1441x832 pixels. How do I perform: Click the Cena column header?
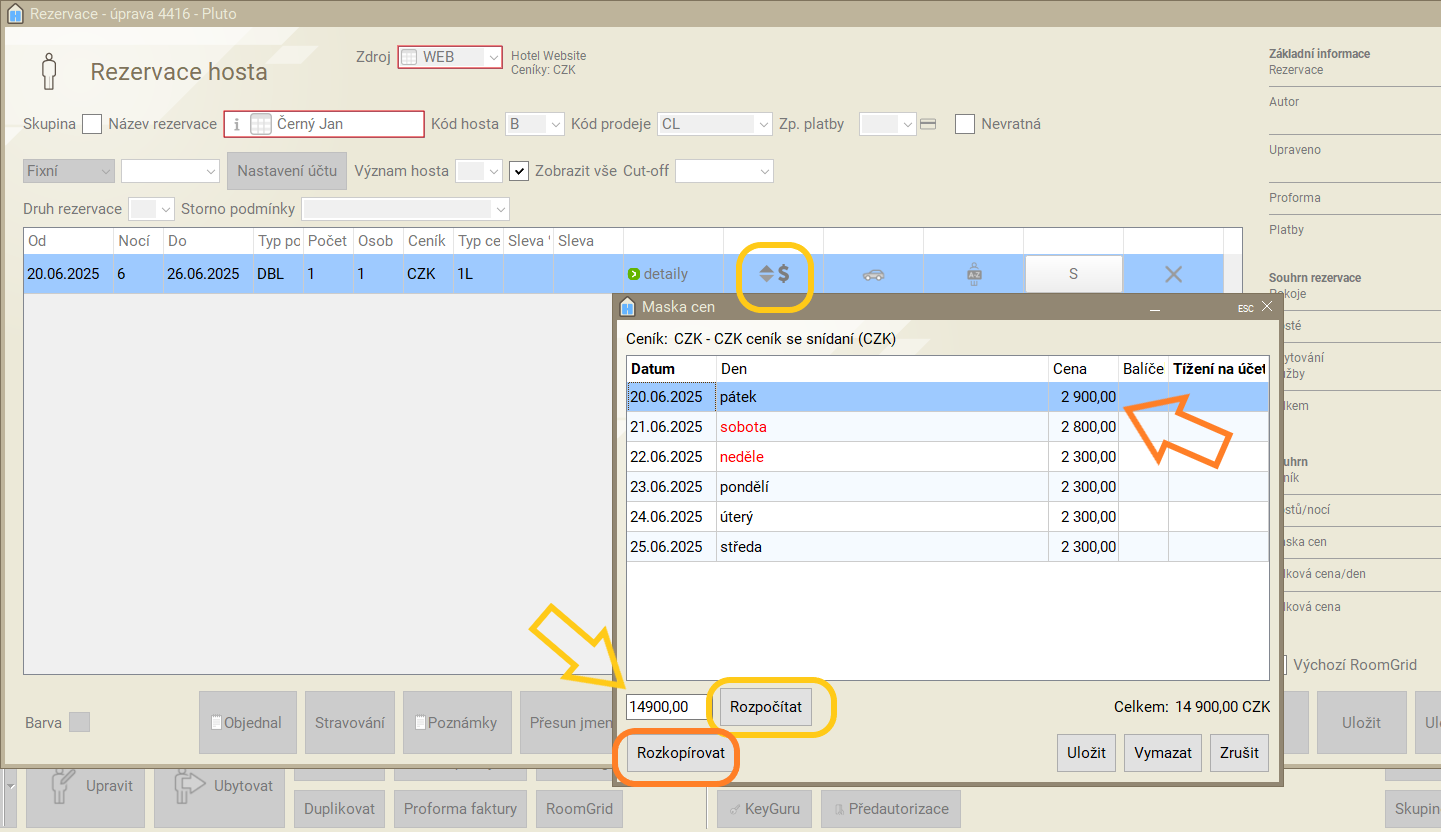pyautogui.click(x=1082, y=369)
